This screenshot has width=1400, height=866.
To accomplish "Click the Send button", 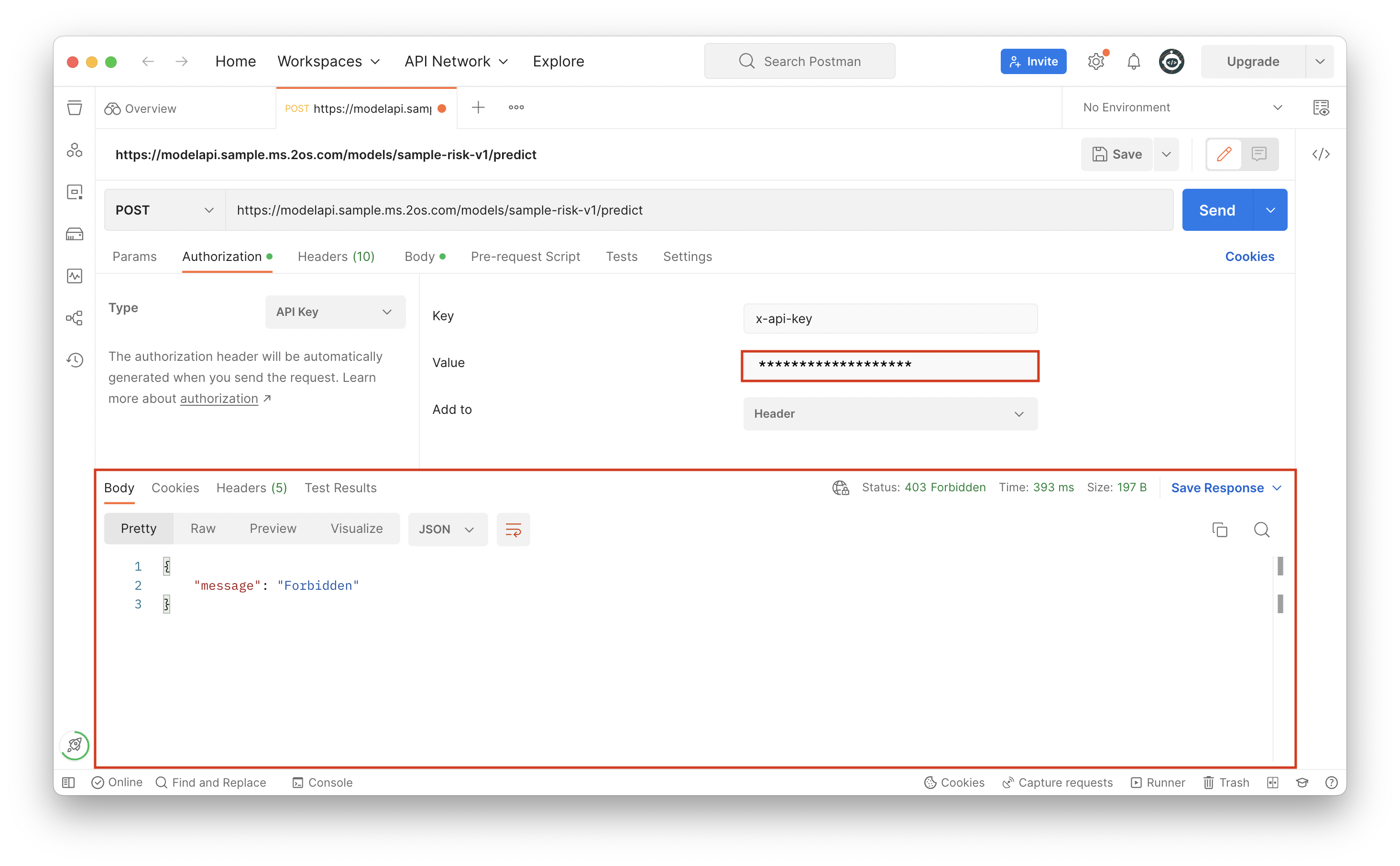I will click(1215, 210).
